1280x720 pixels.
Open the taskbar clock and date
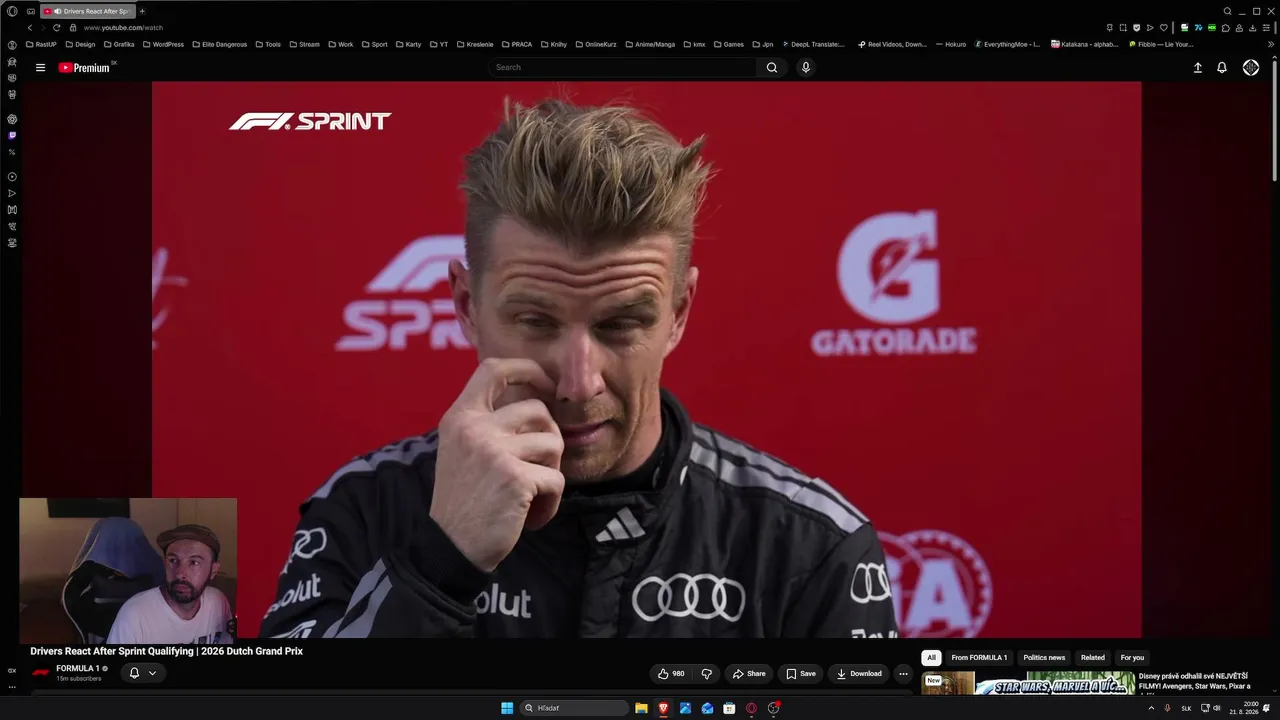tap(1245, 708)
